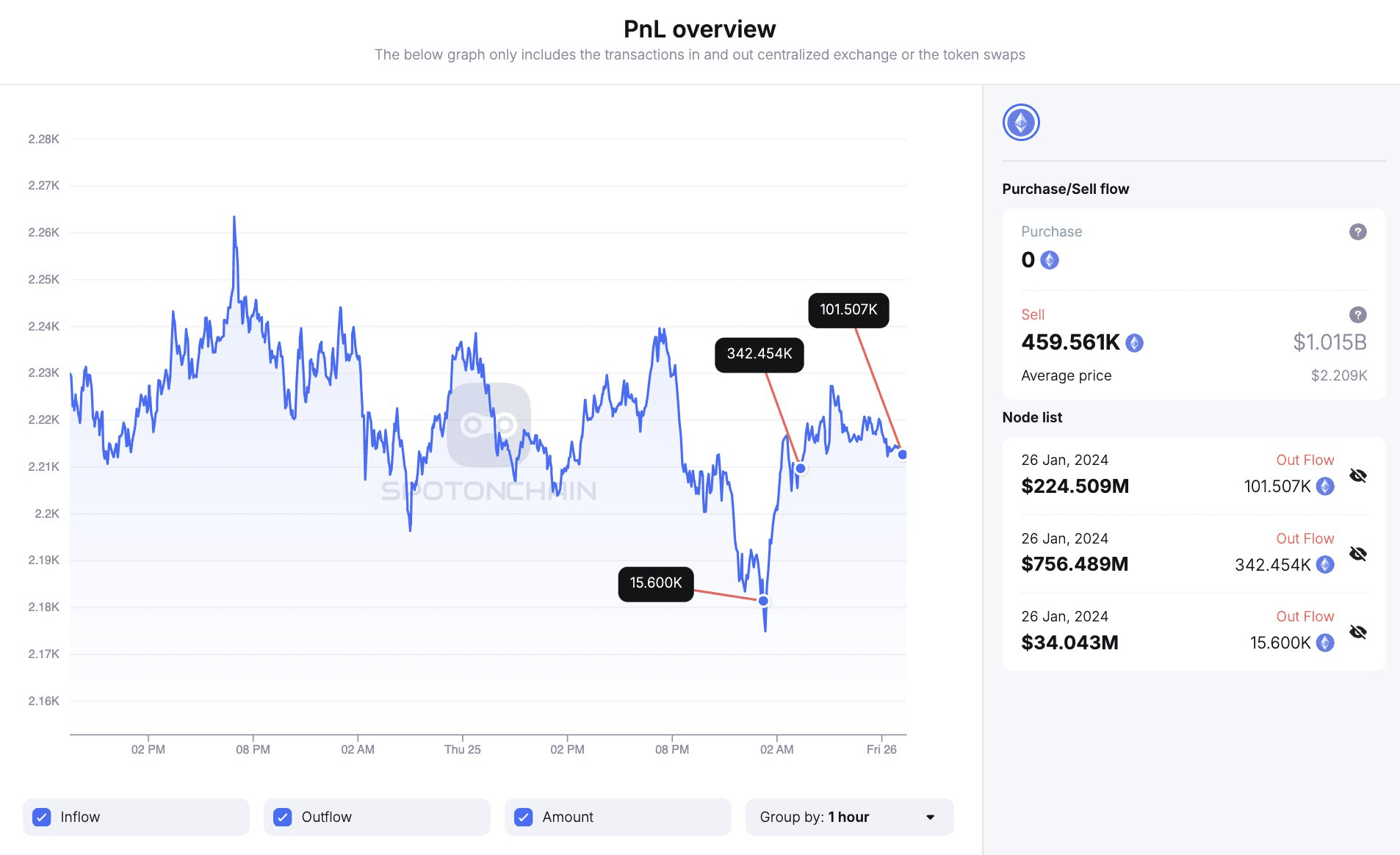Click the ETH icon beside Purchase 0
1400x855 pixels.
(1050, 260)
